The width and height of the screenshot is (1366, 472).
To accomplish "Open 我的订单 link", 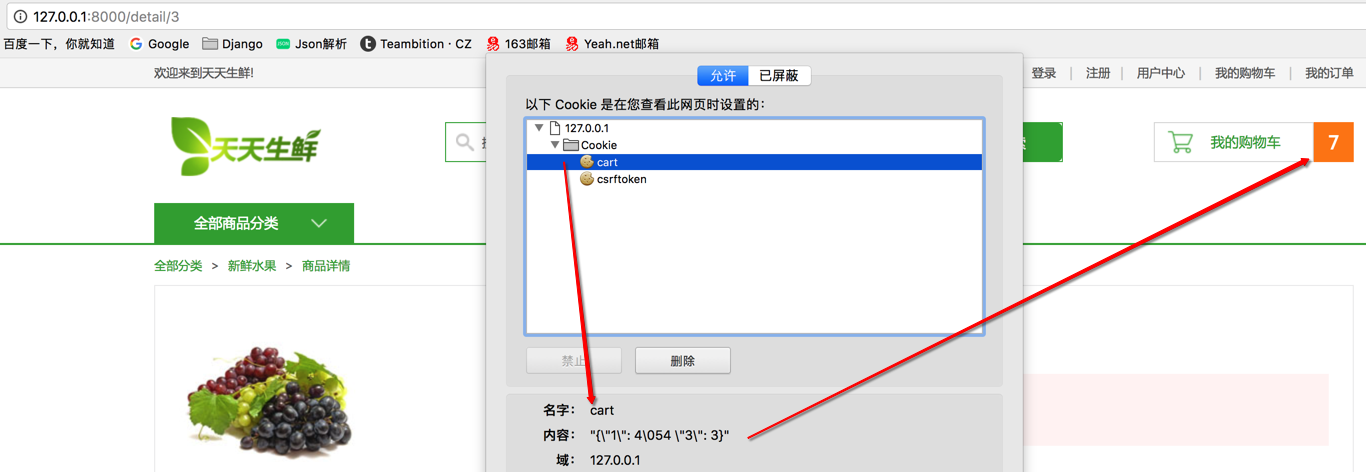I will pos(1329,73).
